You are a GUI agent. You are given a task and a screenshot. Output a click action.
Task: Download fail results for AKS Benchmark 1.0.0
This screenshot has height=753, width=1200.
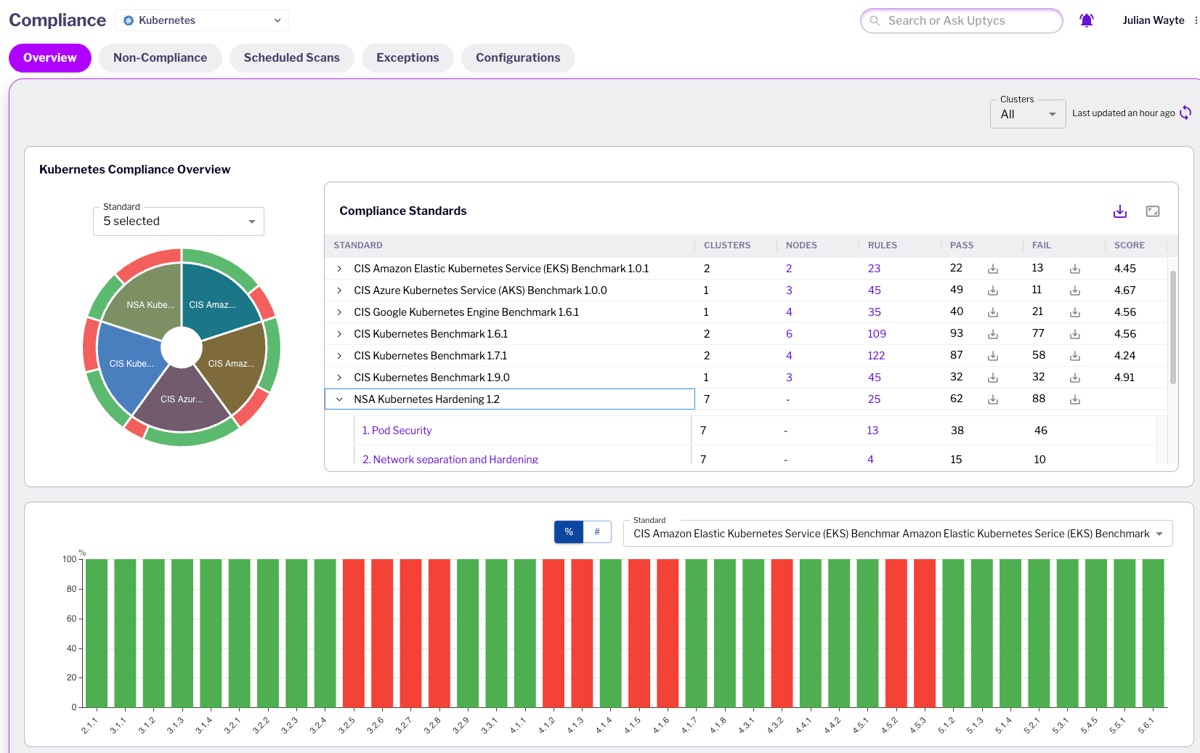click(1075, 291)
